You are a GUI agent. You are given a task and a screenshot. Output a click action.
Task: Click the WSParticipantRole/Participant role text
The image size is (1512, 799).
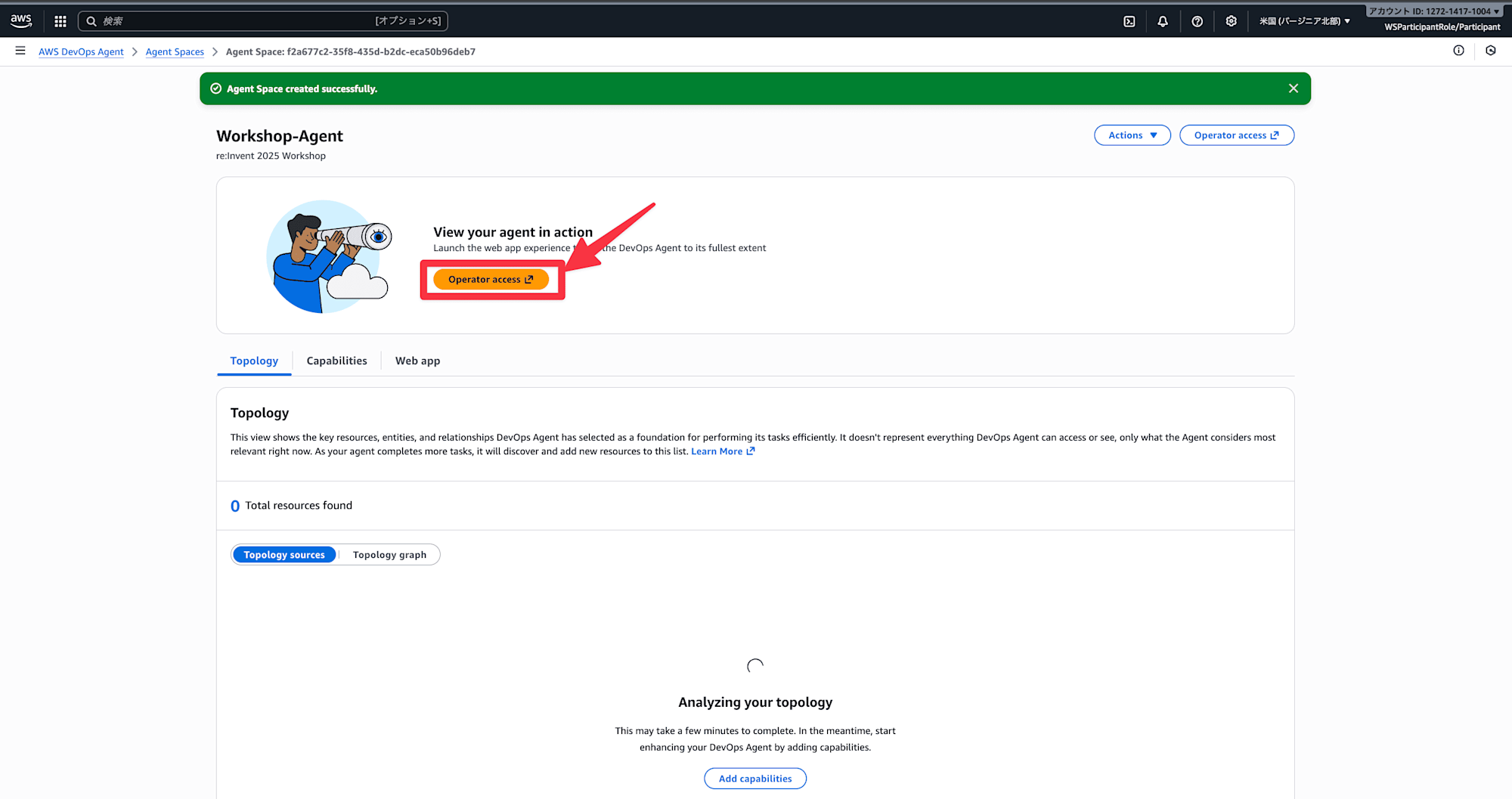point(1442,27)
